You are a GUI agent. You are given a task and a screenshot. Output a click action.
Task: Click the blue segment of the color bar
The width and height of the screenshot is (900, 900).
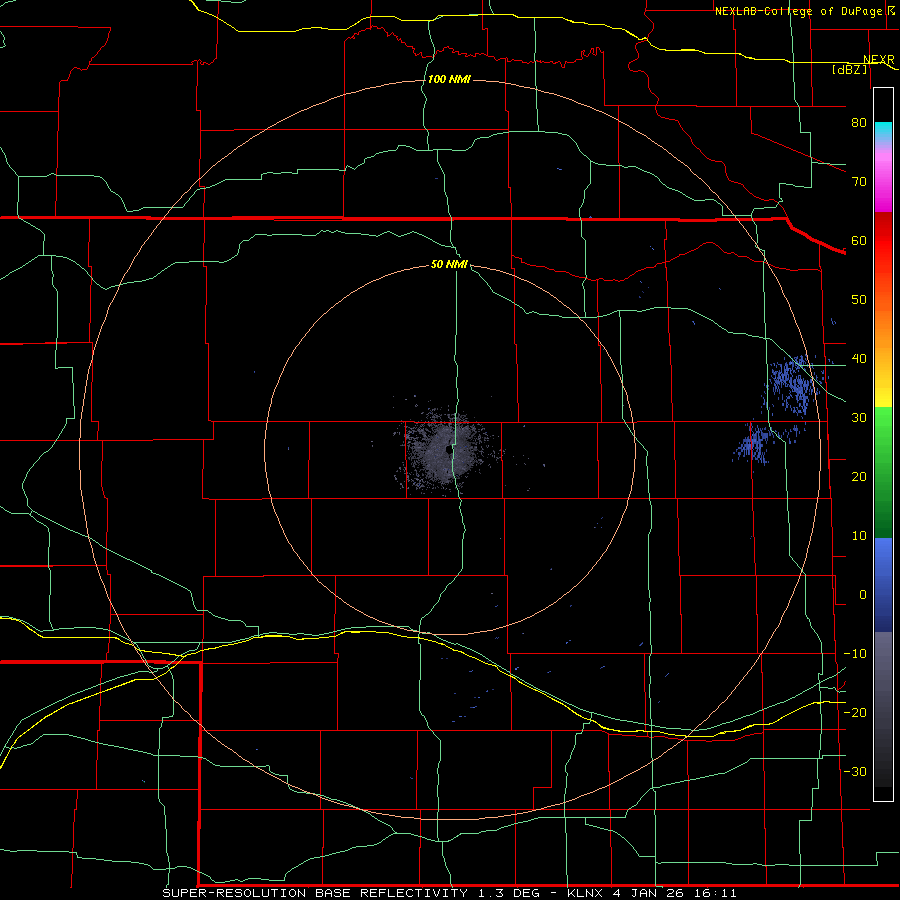tap(883, 584)
